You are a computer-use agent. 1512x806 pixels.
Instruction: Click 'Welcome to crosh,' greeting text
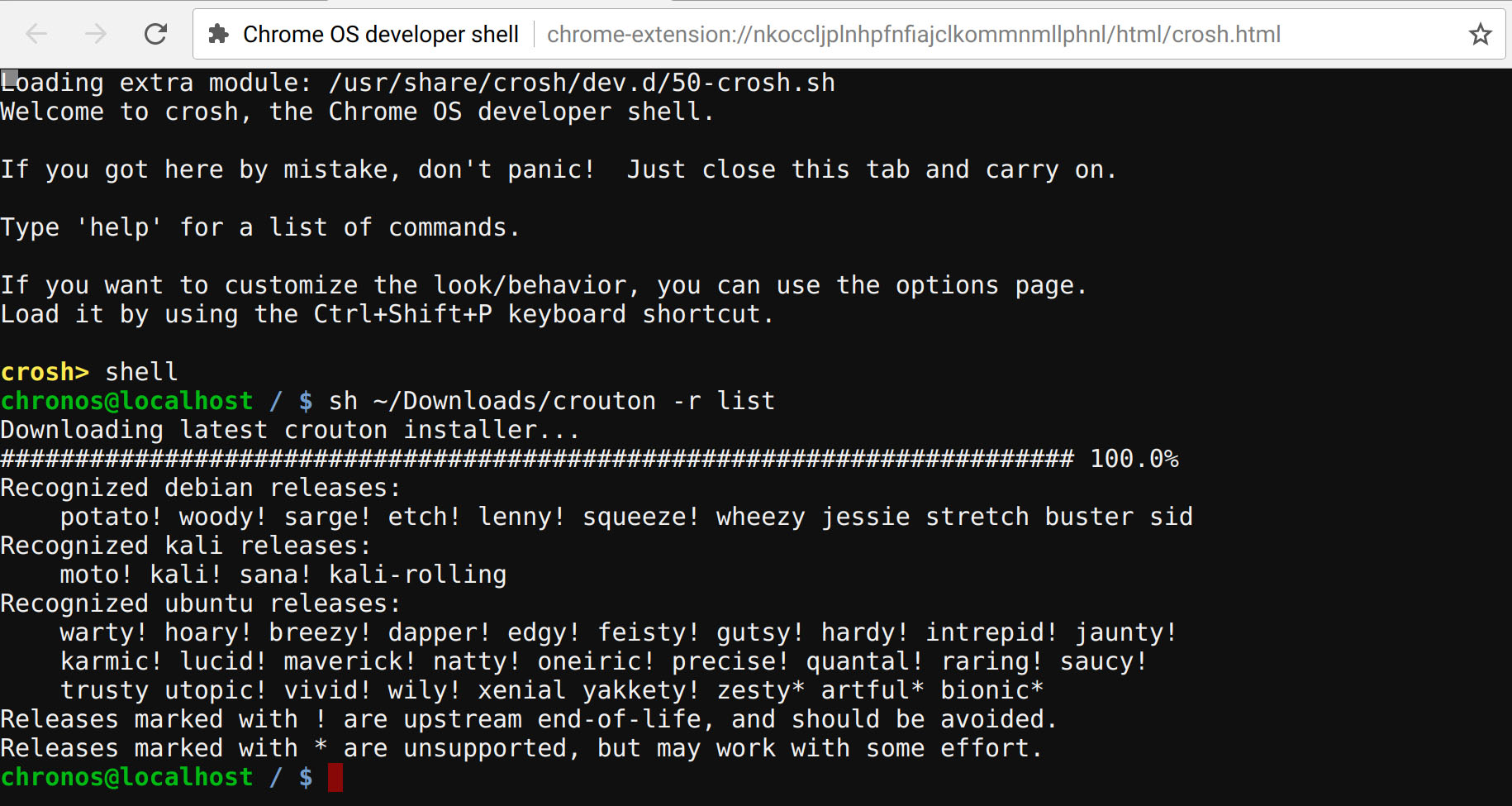126,112
